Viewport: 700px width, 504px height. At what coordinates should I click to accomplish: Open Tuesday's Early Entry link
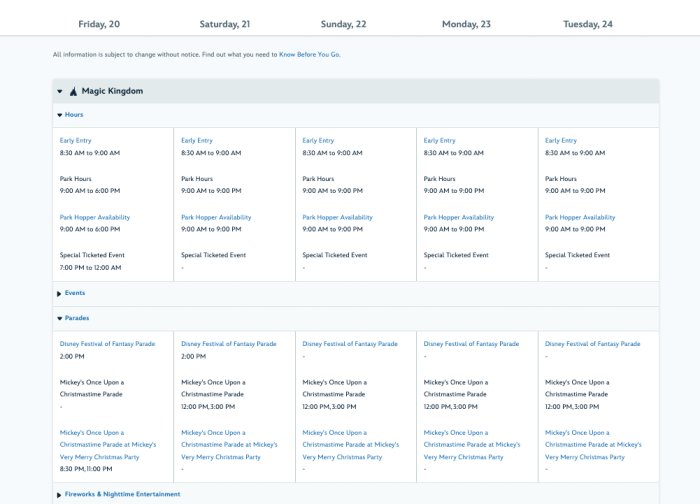[x=561, y=141]
